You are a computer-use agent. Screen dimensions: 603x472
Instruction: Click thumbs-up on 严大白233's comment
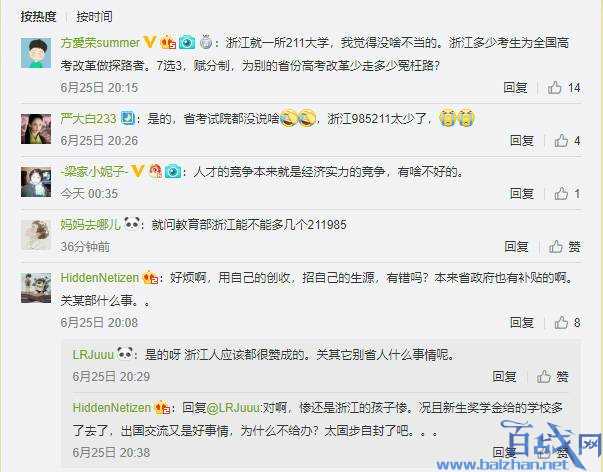[561, 141]
